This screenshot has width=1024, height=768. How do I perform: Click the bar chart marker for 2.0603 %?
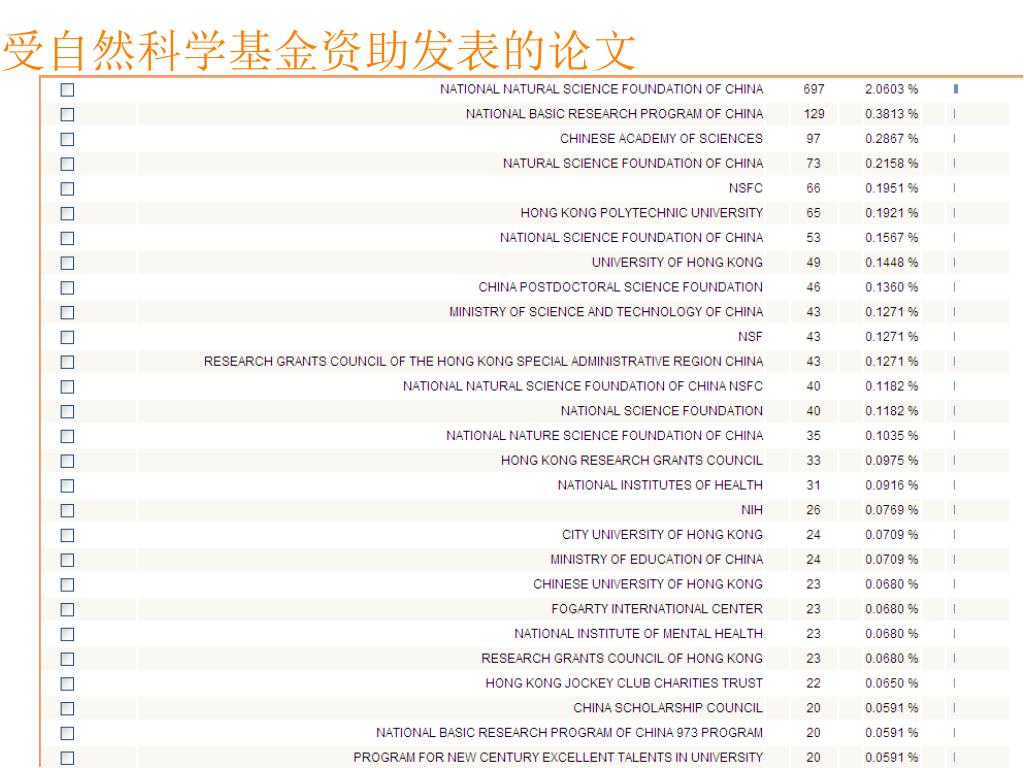tap(955, 89)
